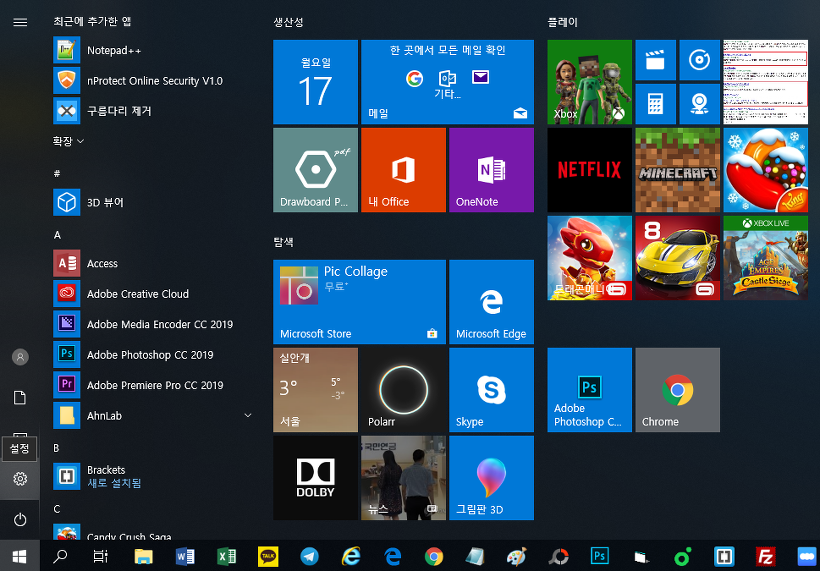
Task: Open the Xbox tile
Action: [x=589, y=82]
